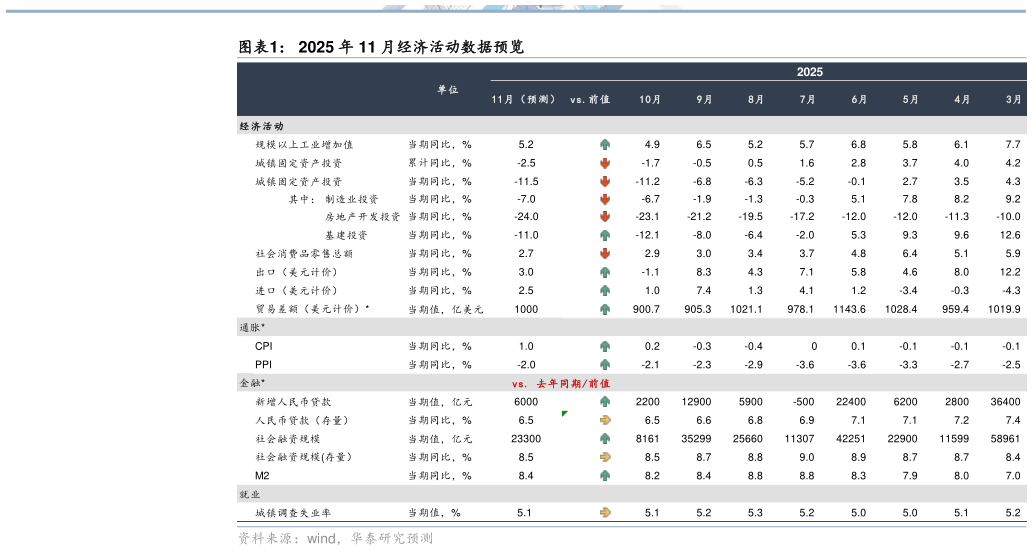Click the red vs. 去年同期/前值 label
1032x551 pixels.
tap(560, 383)
